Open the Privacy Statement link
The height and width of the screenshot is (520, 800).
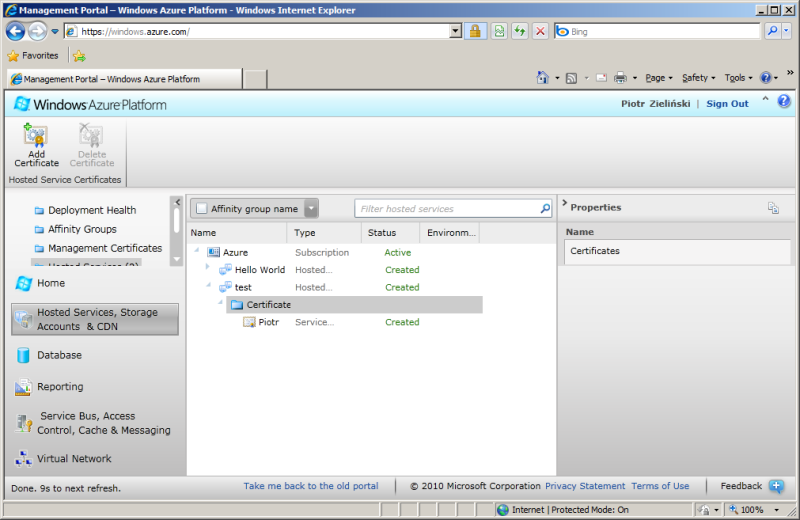585,486
